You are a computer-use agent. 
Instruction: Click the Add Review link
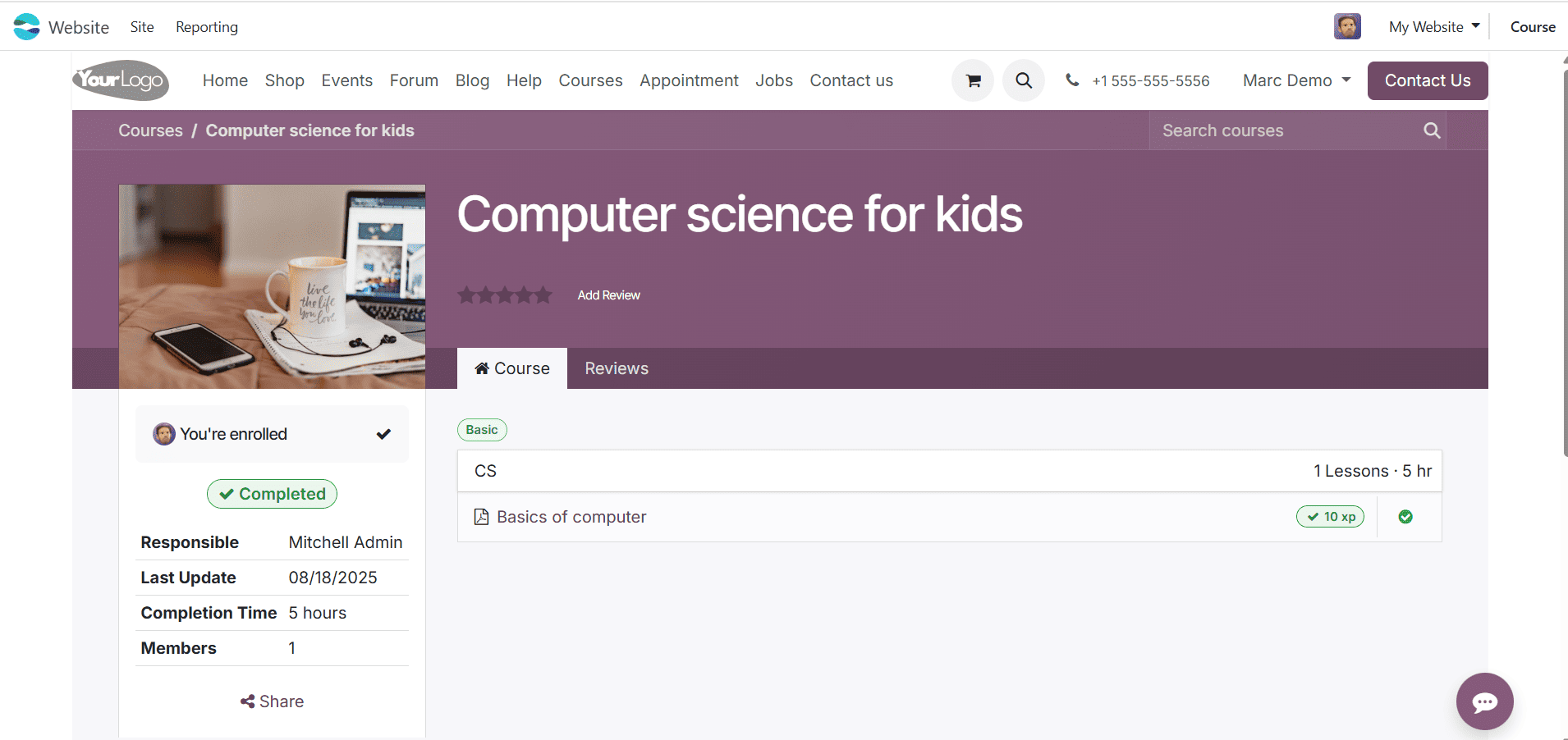tap(609, 295)
